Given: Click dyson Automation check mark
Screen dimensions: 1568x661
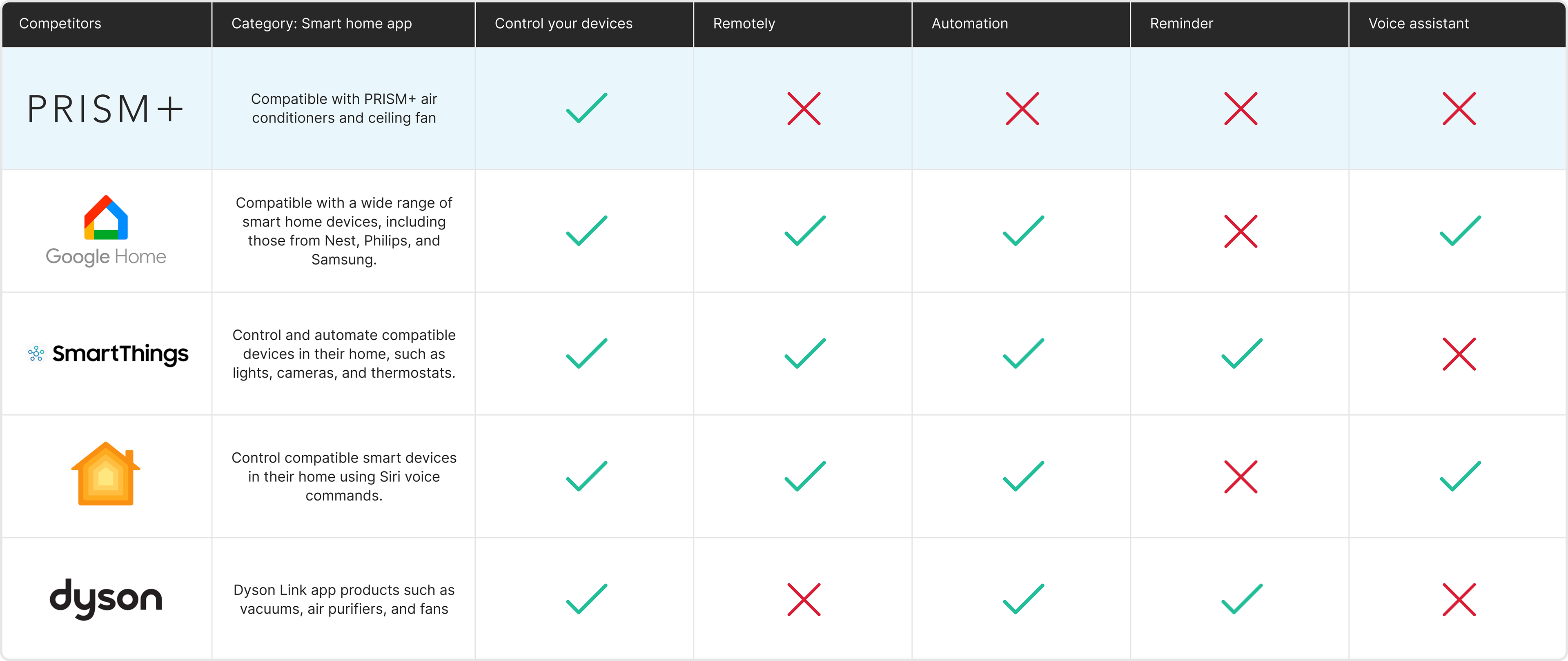Looking at the screenshot, I should [x=1024, y=599].
